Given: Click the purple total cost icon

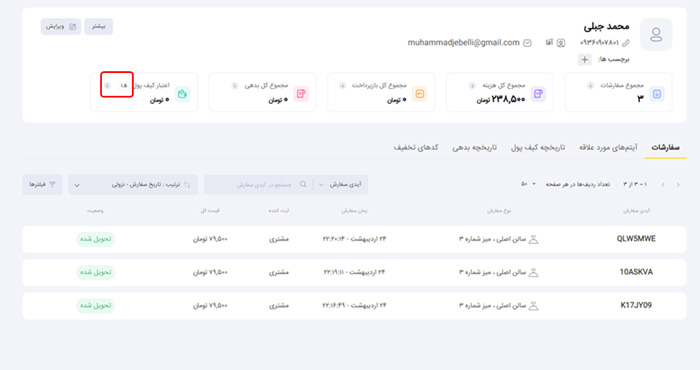Looking at the screenshot, I should 538,94.
